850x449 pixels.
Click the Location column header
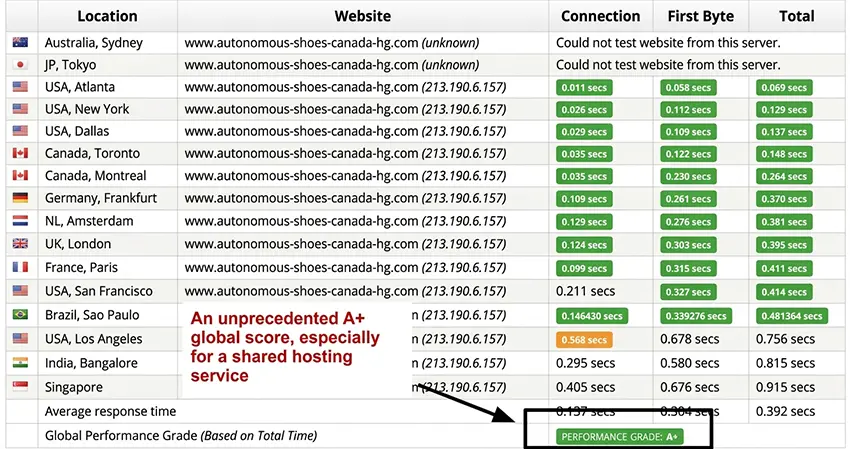pyautogui.click(x=107, y=16)
